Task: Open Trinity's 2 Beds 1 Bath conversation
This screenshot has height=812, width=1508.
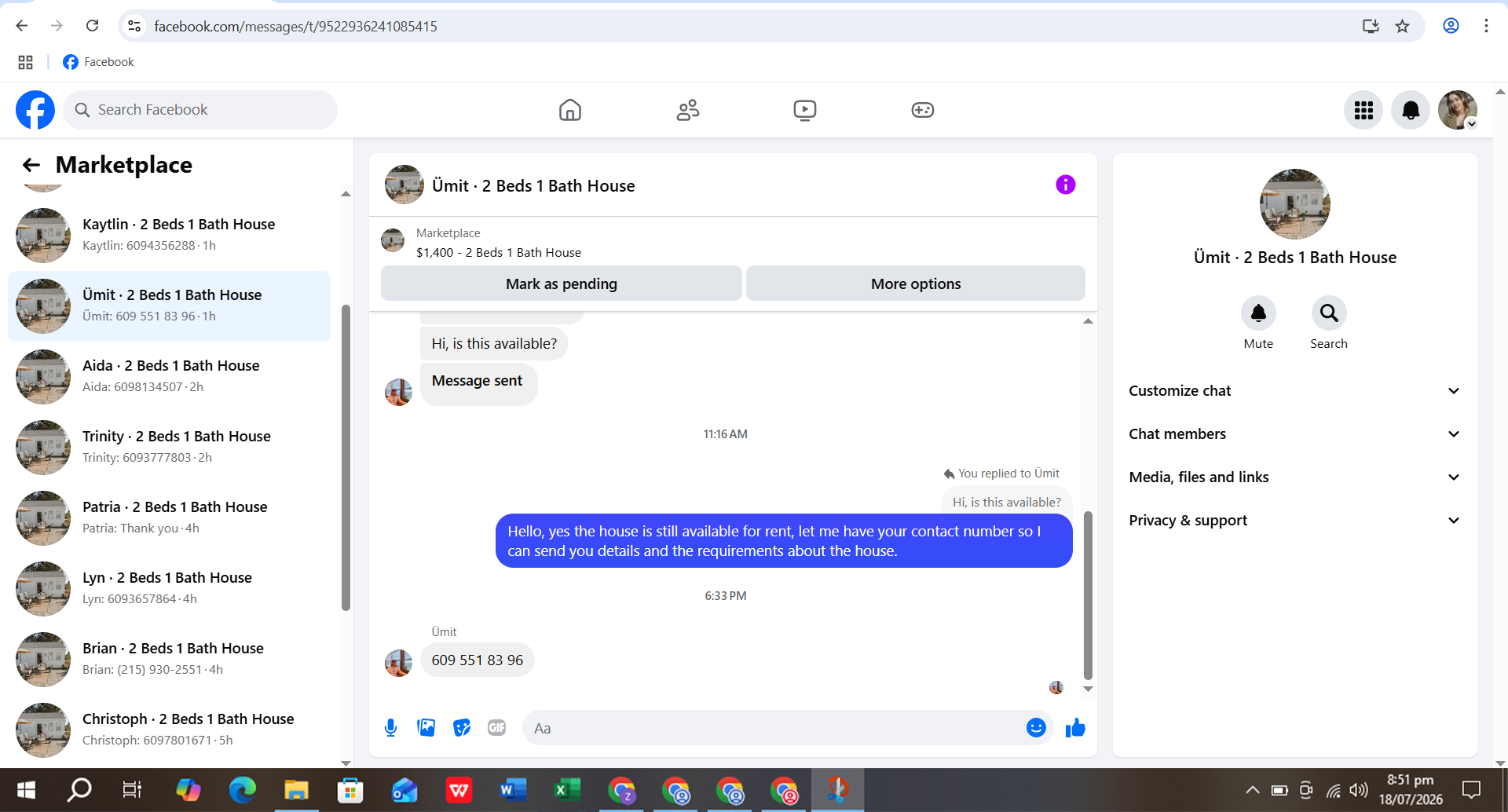Action: [169, 448]
